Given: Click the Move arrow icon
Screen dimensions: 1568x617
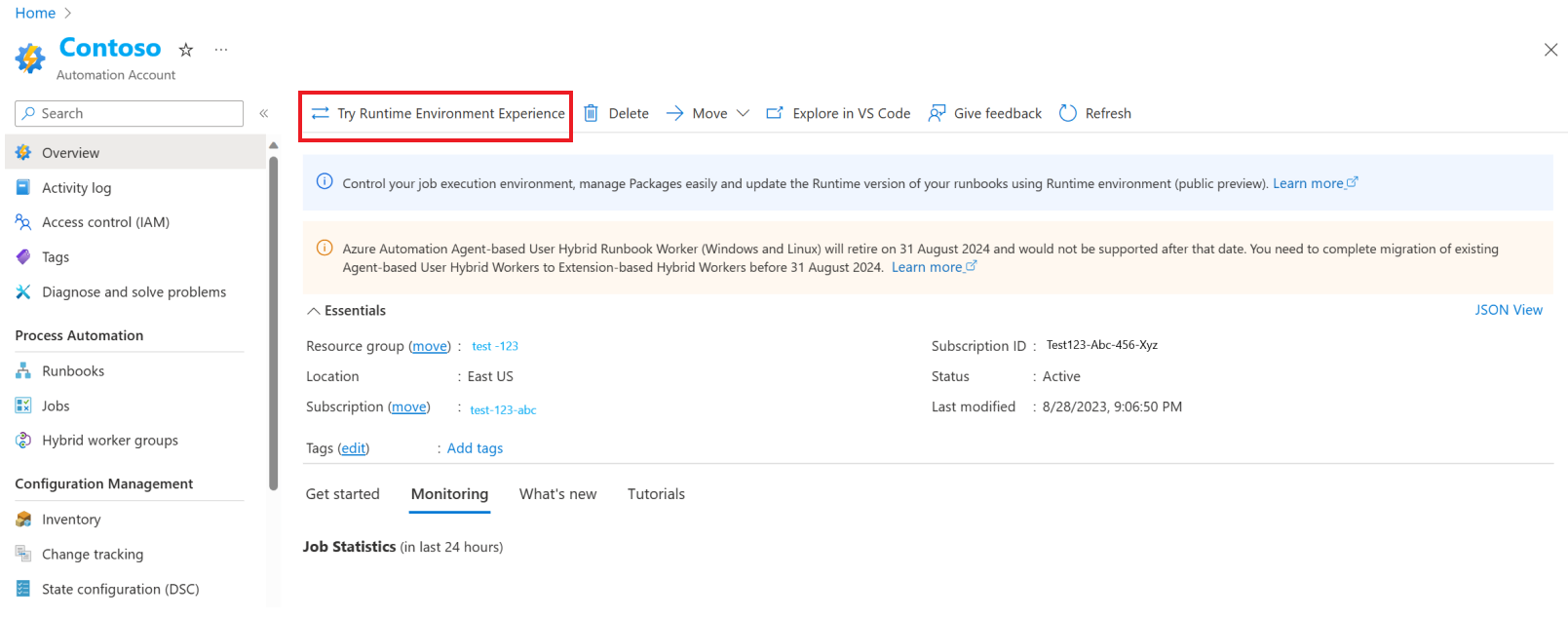Looking at the screenshot, I should coord(674,113).
